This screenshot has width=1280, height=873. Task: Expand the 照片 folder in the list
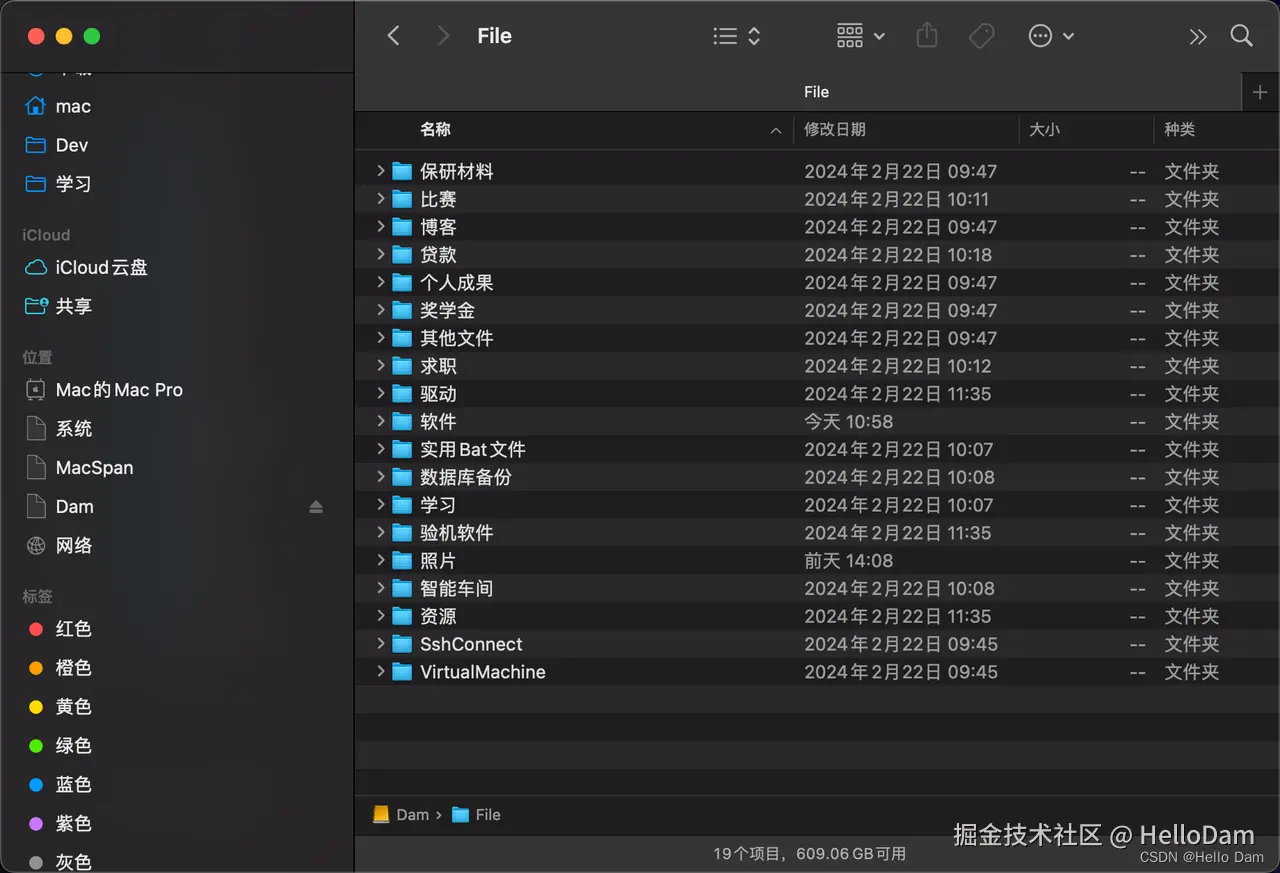380,560
